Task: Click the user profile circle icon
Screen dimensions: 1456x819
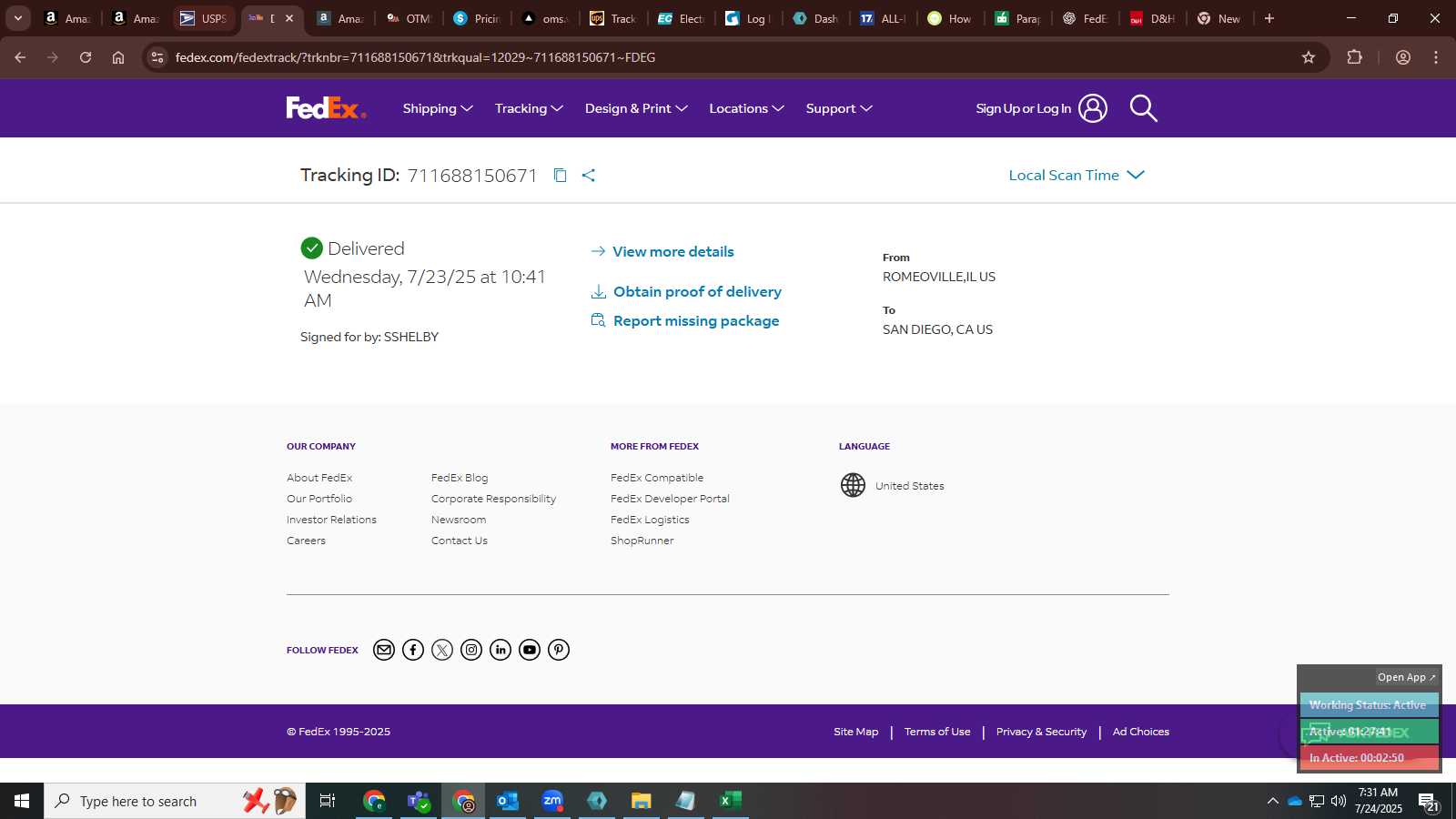Action: 1093,108
